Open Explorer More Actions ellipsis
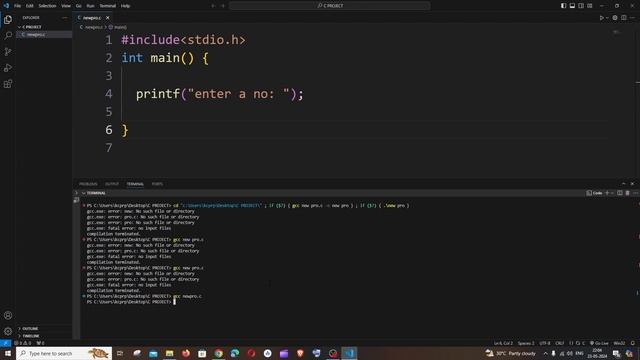The width and height of the screenshot is (640, 360). click(x=64, y=18)
